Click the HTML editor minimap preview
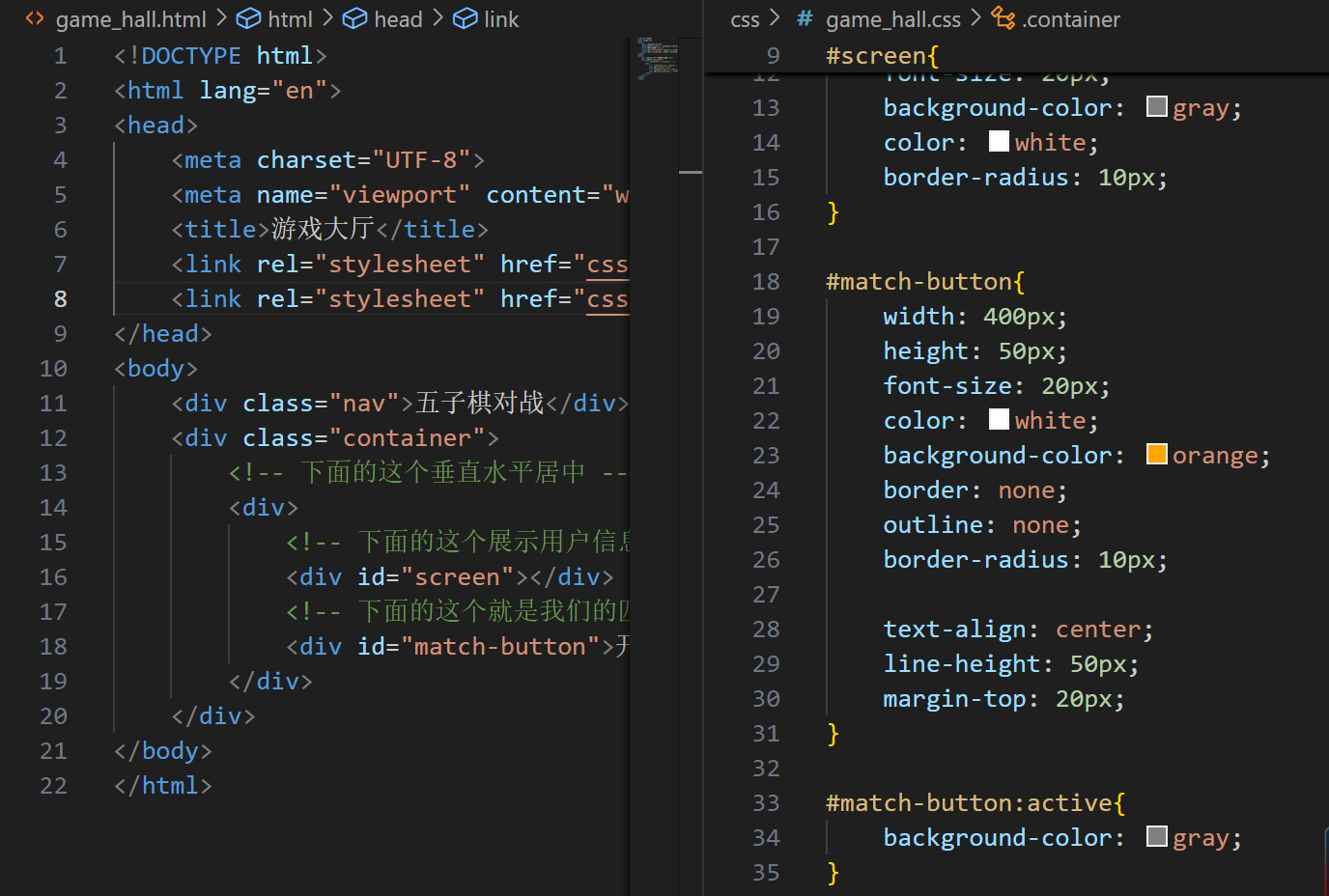The image size is (1329, 896). [656, 58]
